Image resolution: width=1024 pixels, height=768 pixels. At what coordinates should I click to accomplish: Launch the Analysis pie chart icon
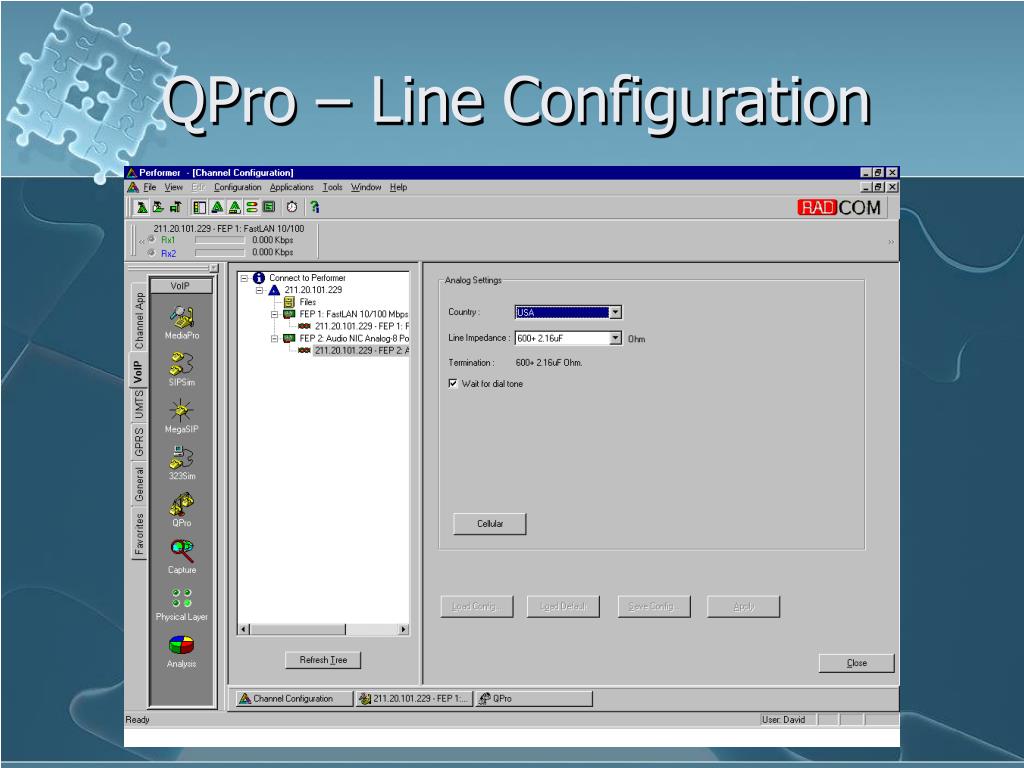pyautogui.click(x=182, y=645)
